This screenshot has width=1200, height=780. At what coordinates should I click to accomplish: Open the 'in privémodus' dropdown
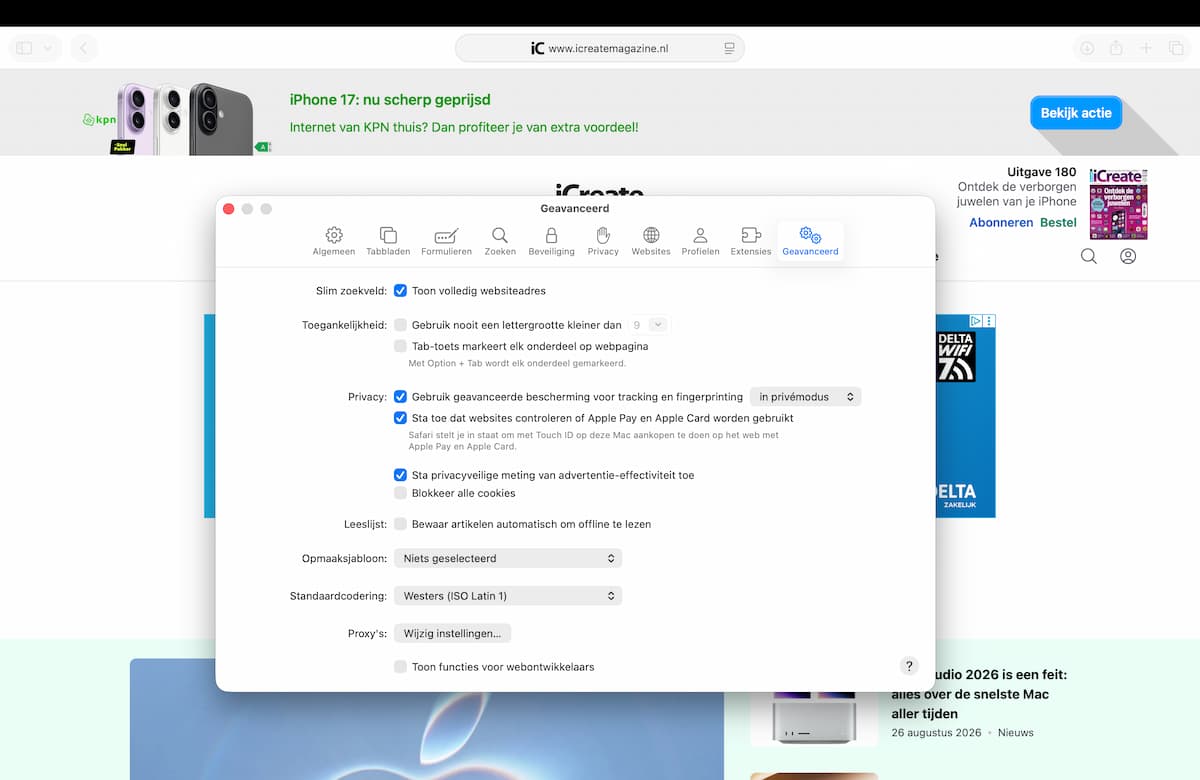806,397
